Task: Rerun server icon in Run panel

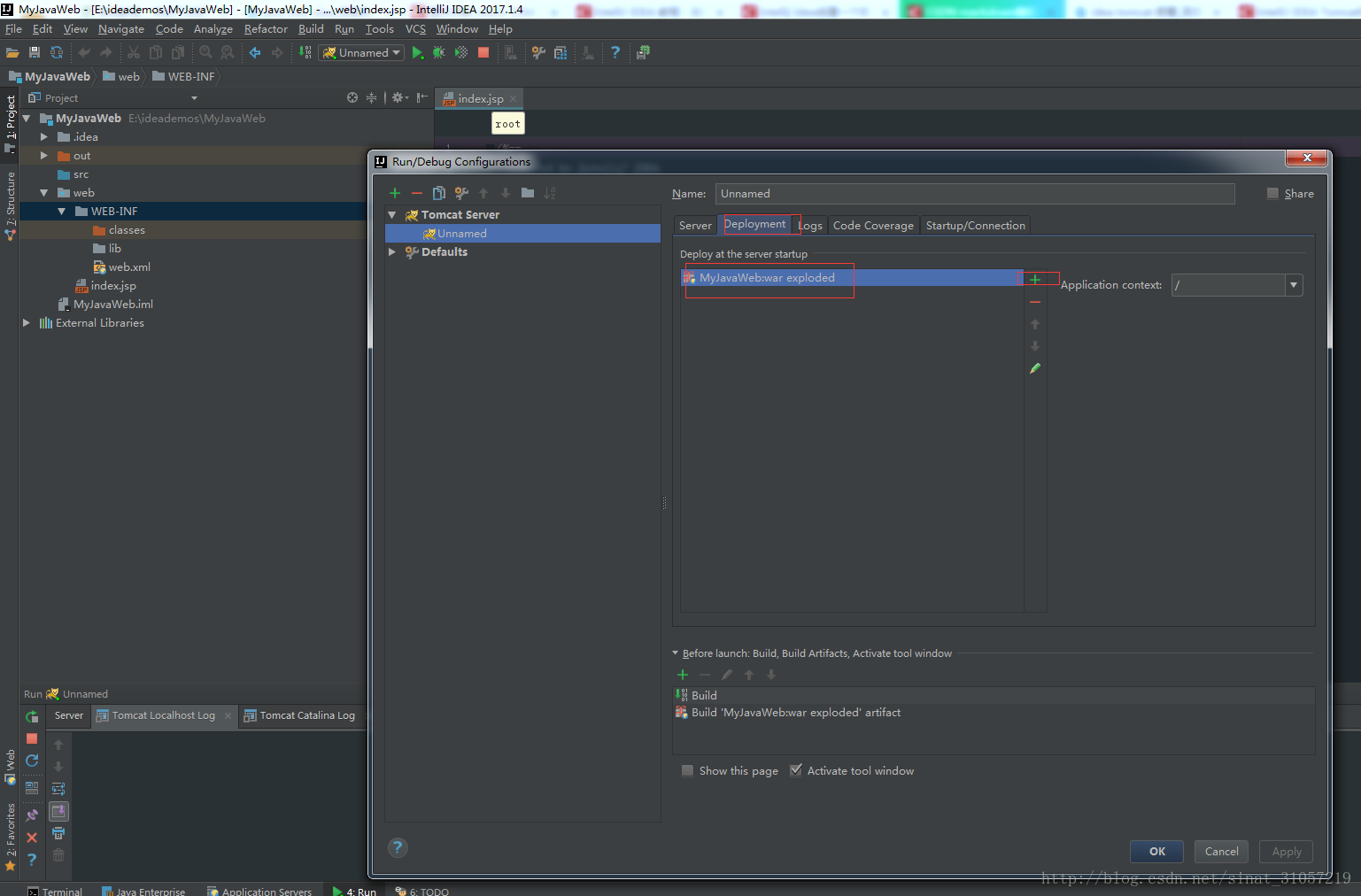Action: (x=32, y=716)
